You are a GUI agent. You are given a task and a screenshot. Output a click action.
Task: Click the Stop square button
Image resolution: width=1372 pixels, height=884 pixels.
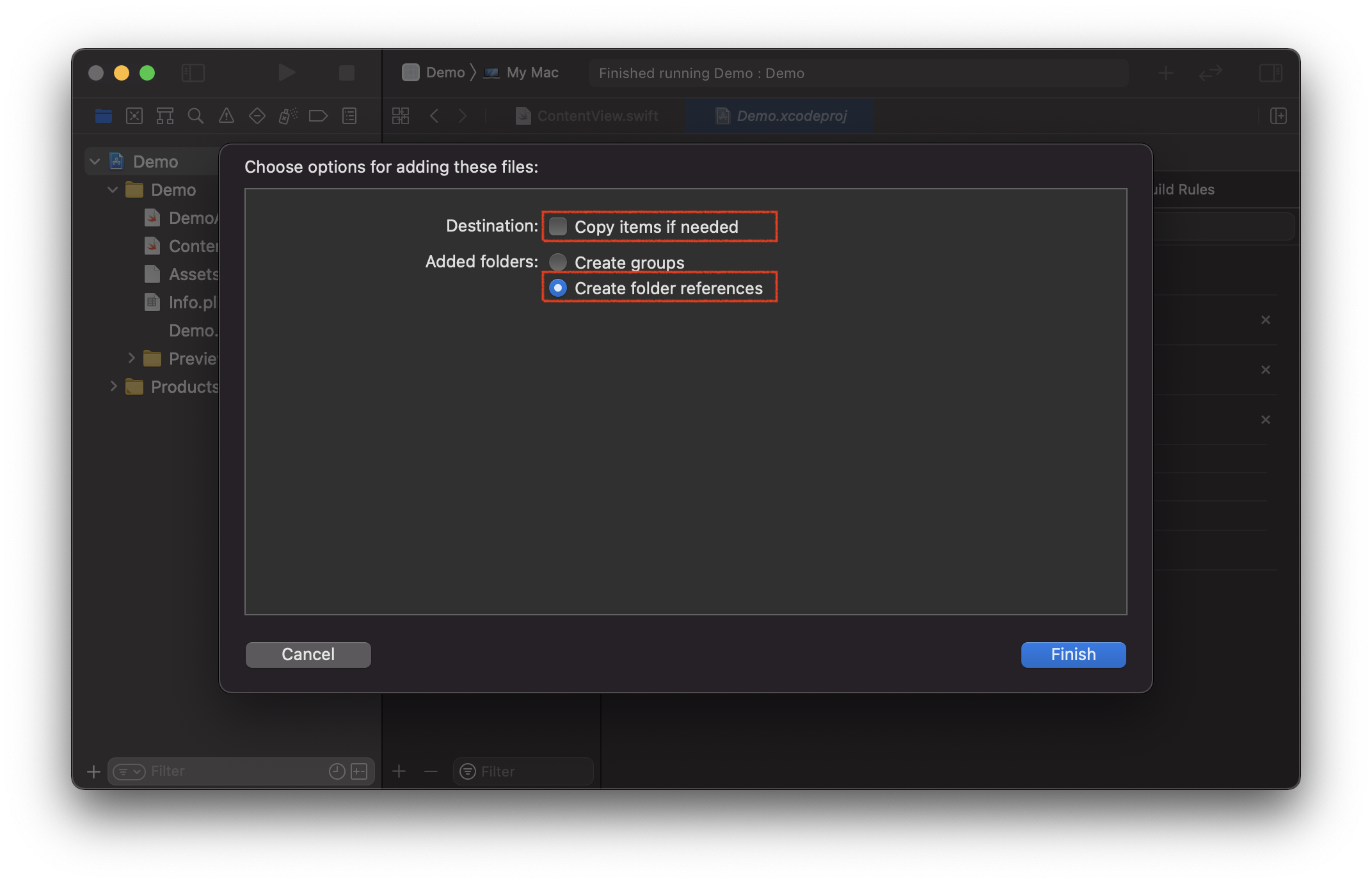tap(347, 73)
